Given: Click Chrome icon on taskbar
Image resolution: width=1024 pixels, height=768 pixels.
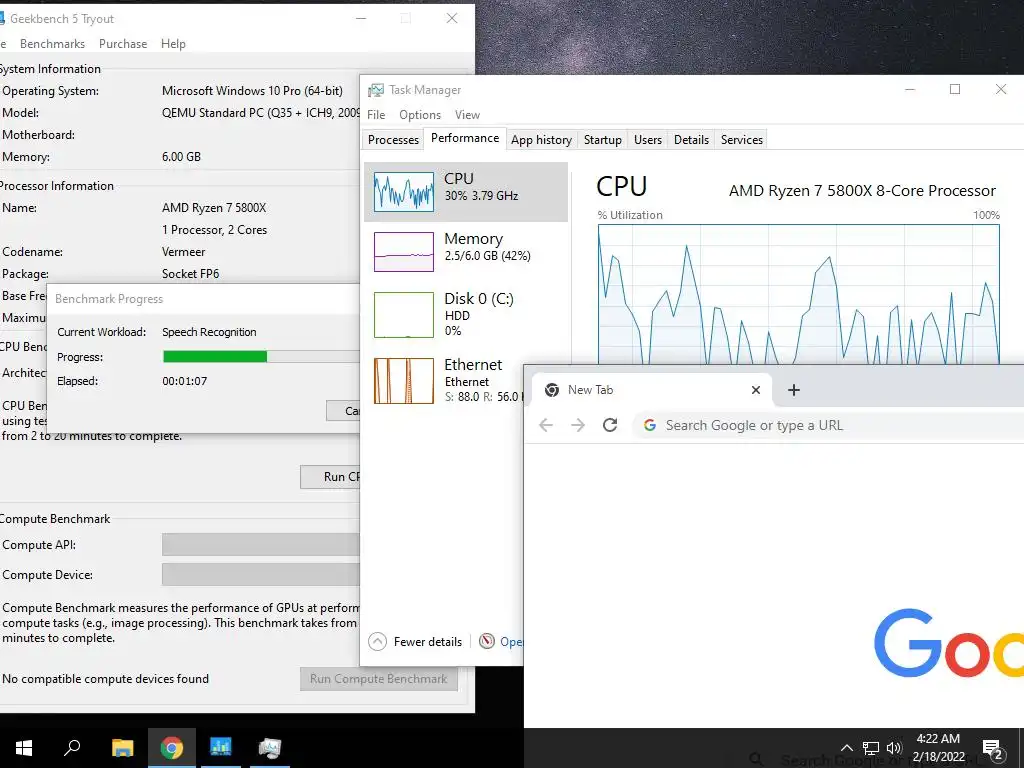Looking at the screenshot, I should tap(172, 748).
